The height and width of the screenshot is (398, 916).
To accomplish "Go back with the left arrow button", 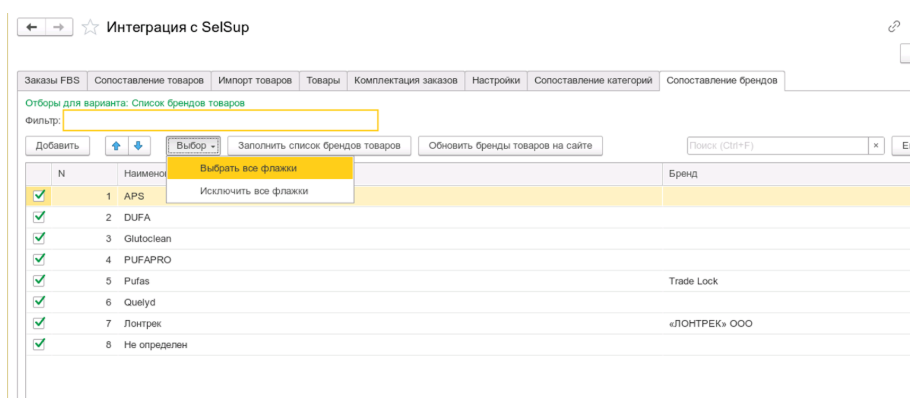I will coord(32,27).
